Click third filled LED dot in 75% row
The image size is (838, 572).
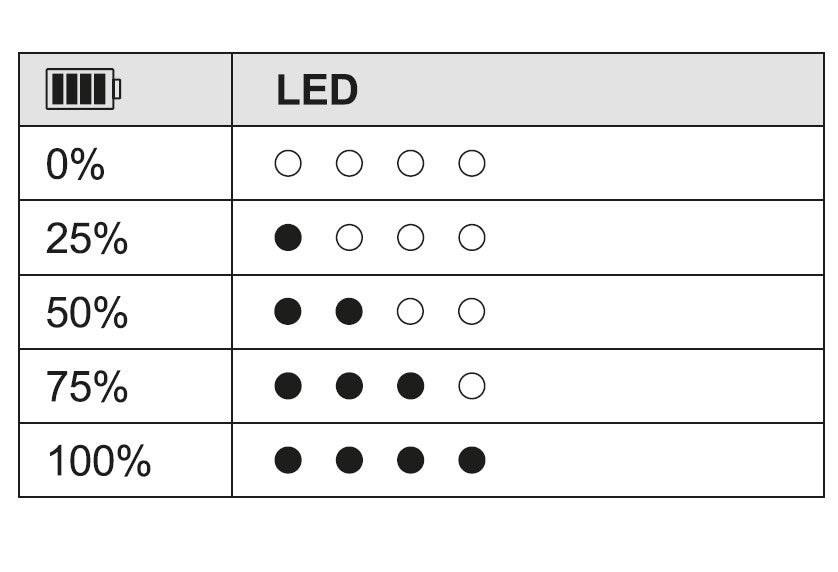[x=410, y=386]
